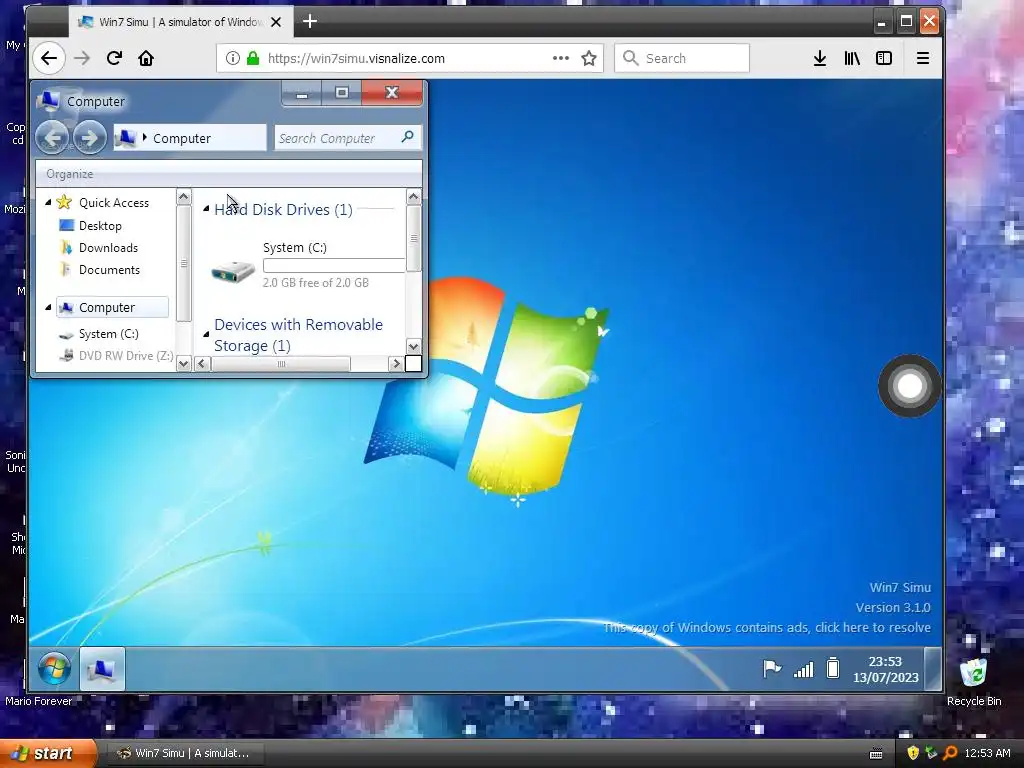
Task: Open Firefox library icon
Action: 852,58
